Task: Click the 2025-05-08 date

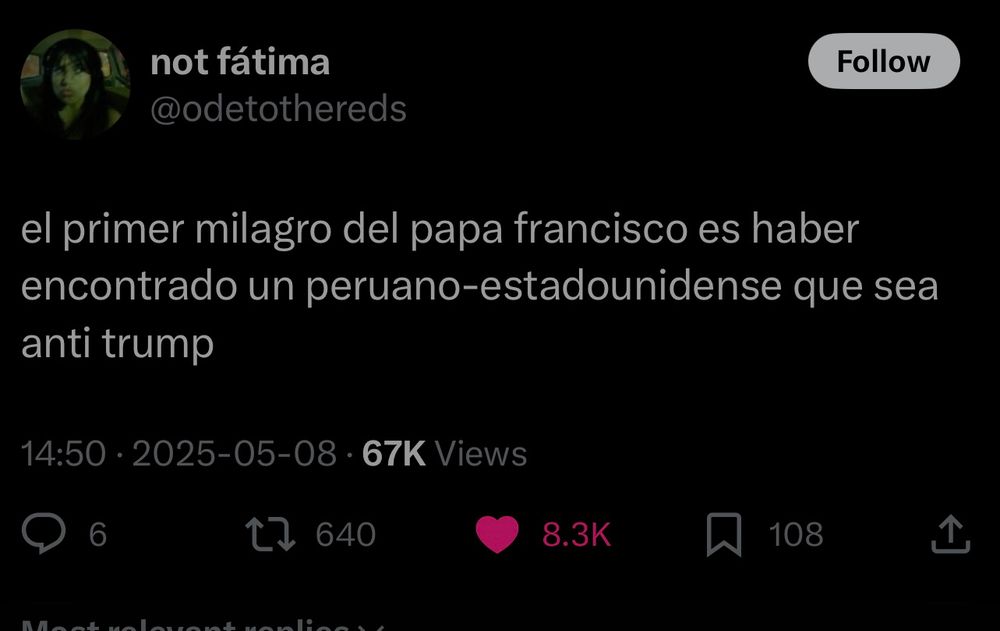Action: [234, 454]
